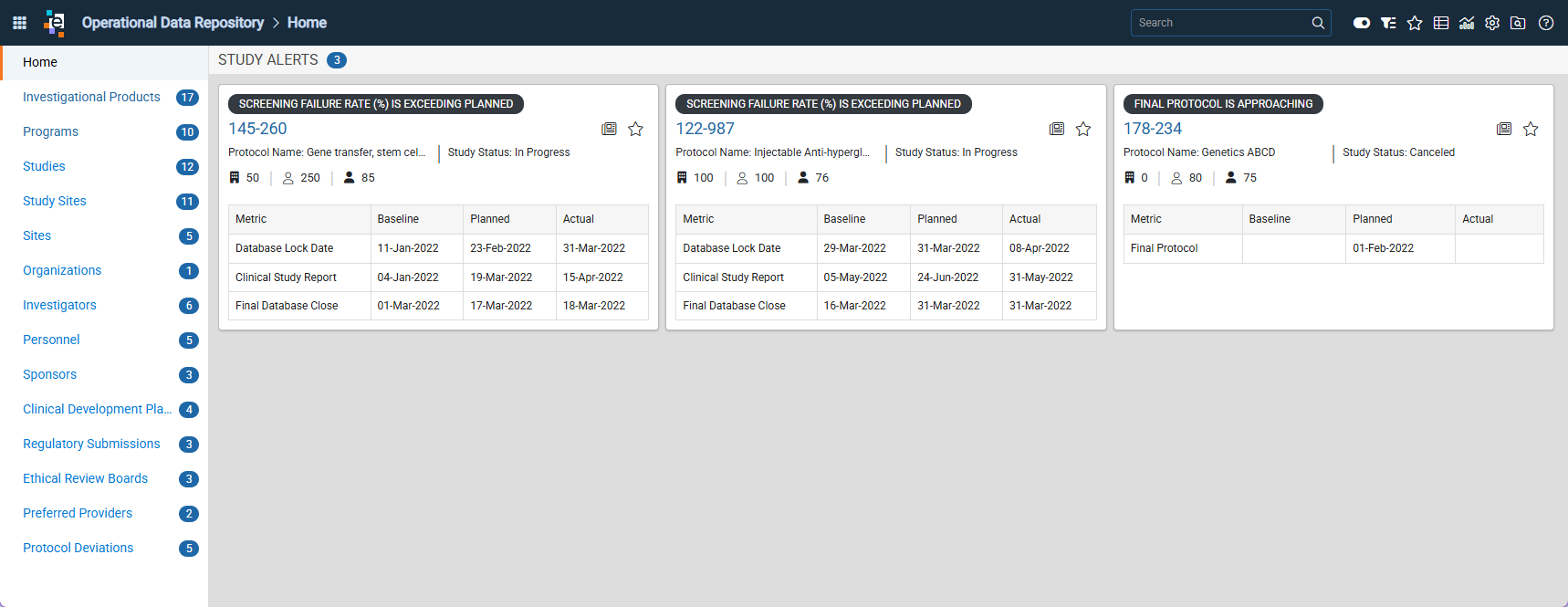This screenshot has height=607, width=1568.
Task: Click the Studies count badge 12
Action: 187,167
